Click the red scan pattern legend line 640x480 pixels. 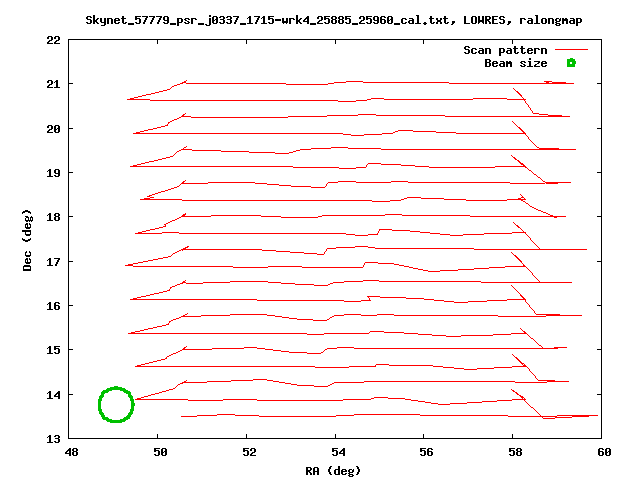click(x=571, y=50)
